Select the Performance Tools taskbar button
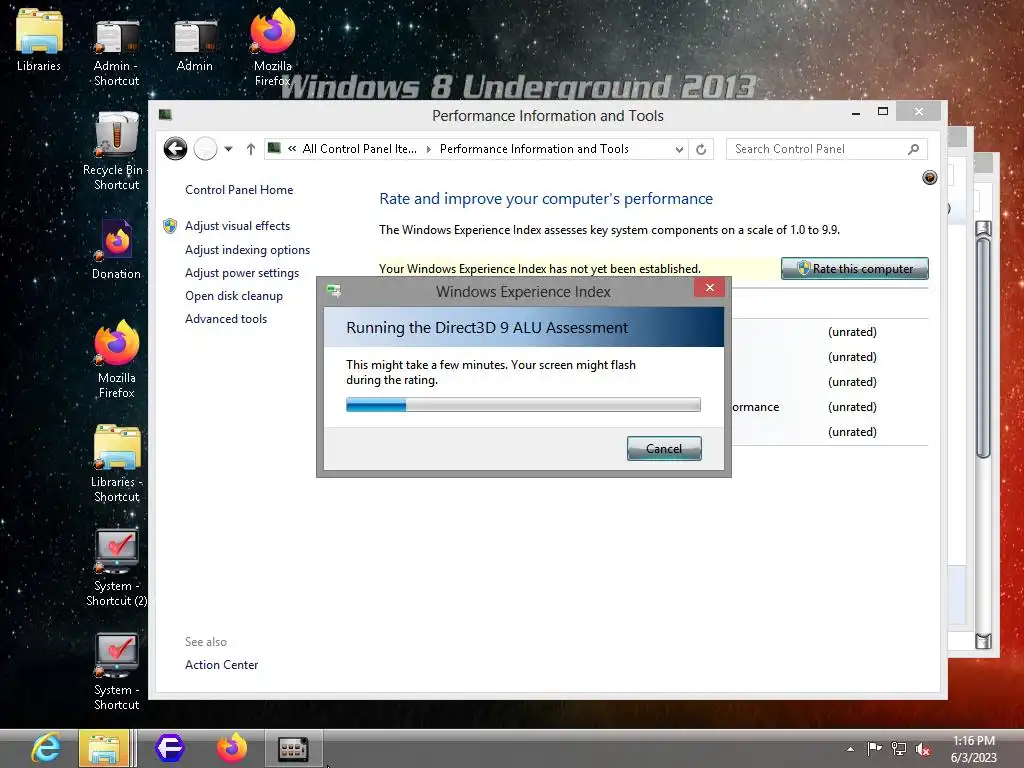1024x768 pixels. (x=293, y=748)
